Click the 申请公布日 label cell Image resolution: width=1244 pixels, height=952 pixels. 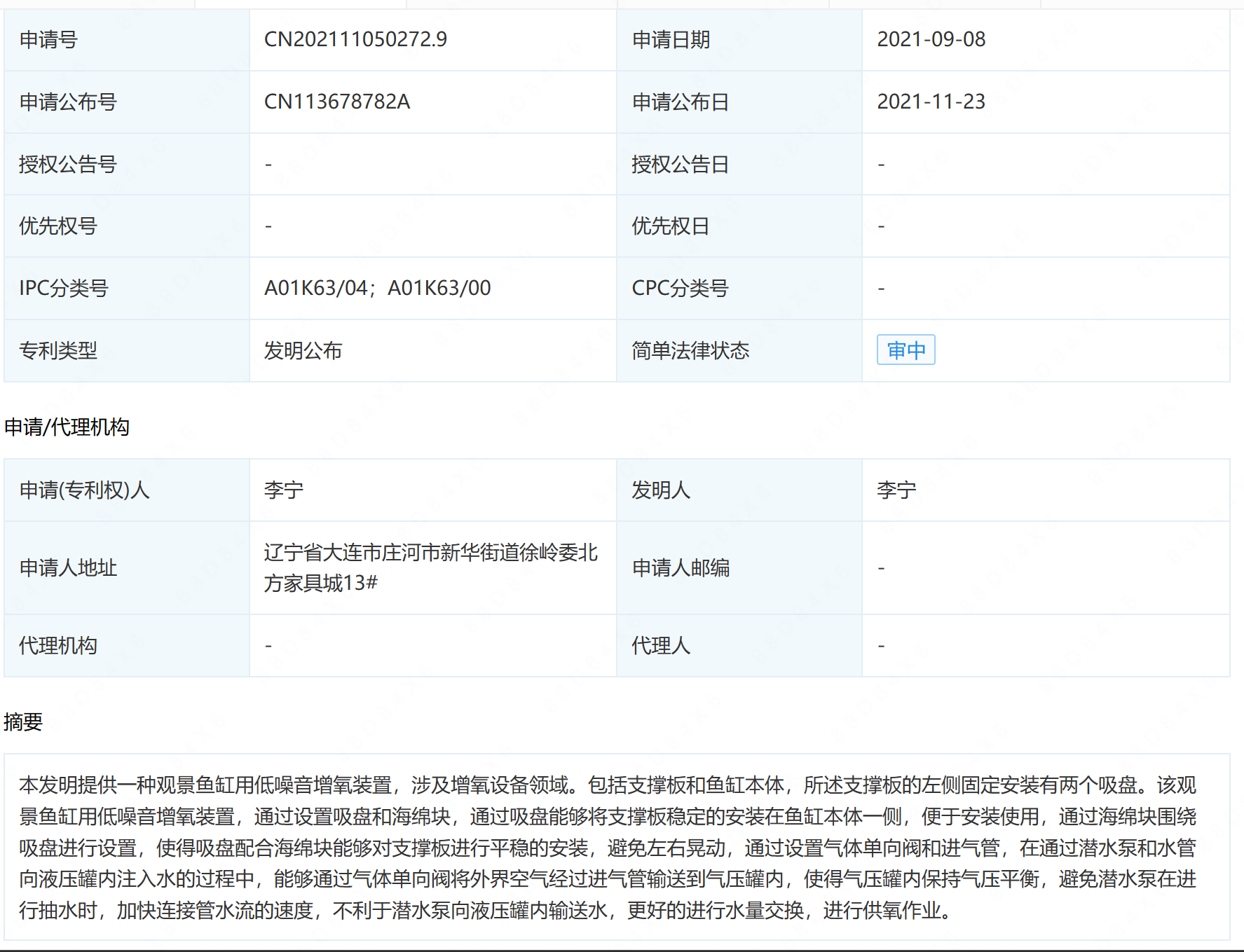(x=739, y=102)
